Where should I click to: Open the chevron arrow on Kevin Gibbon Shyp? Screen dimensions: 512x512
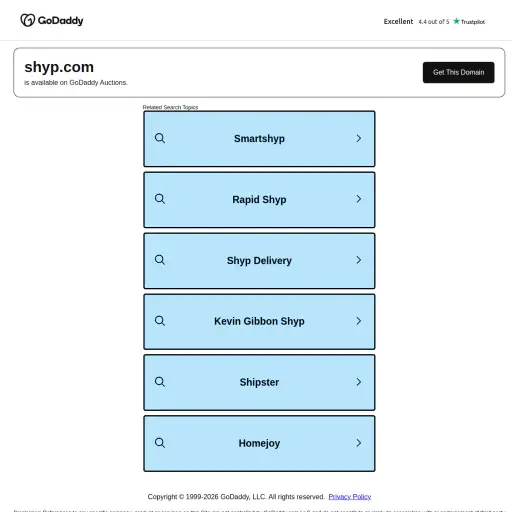(359, 321)
